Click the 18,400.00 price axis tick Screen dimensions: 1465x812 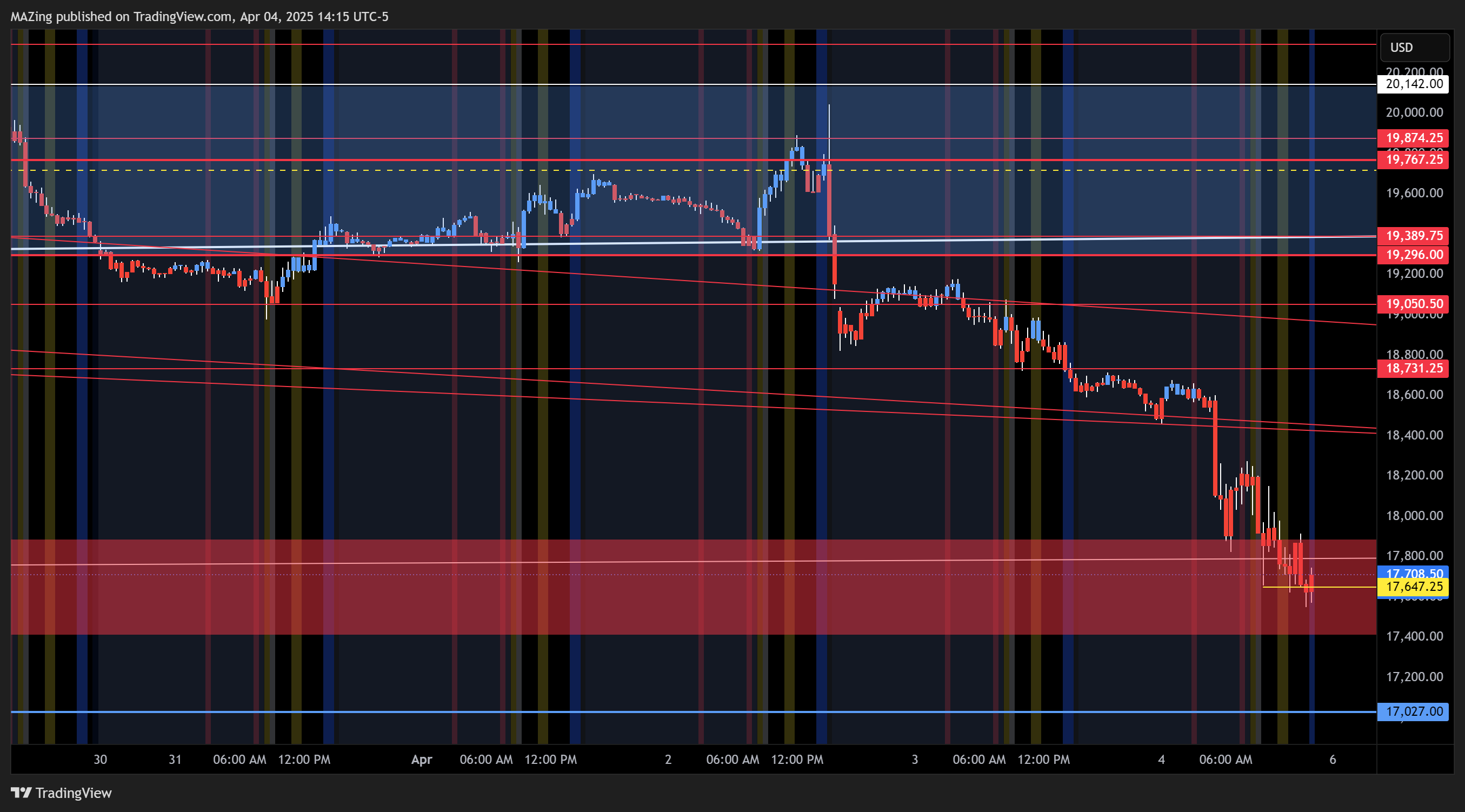click(1414, 435)
